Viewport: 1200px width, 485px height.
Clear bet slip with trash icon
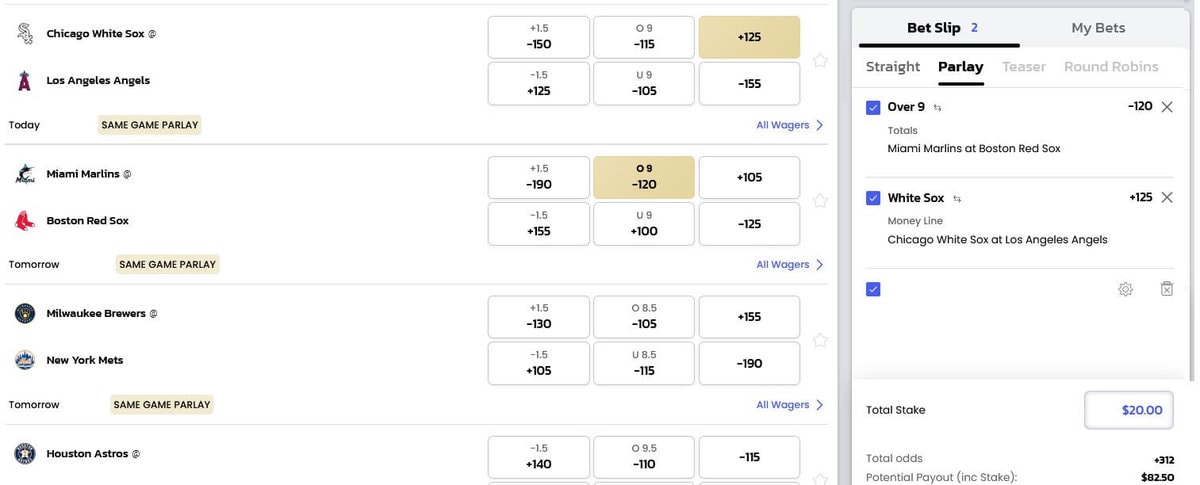(1166, 289)
